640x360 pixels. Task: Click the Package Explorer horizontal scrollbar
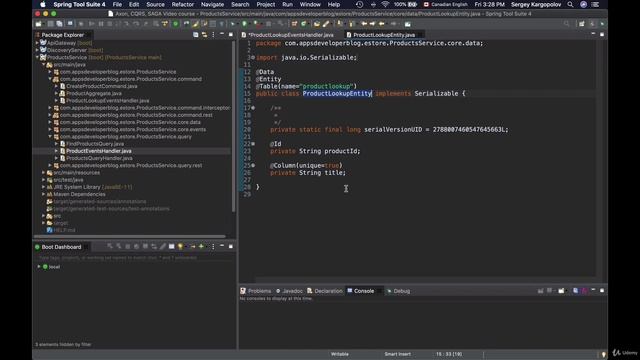pyautogui.click(x=130, y=236)
